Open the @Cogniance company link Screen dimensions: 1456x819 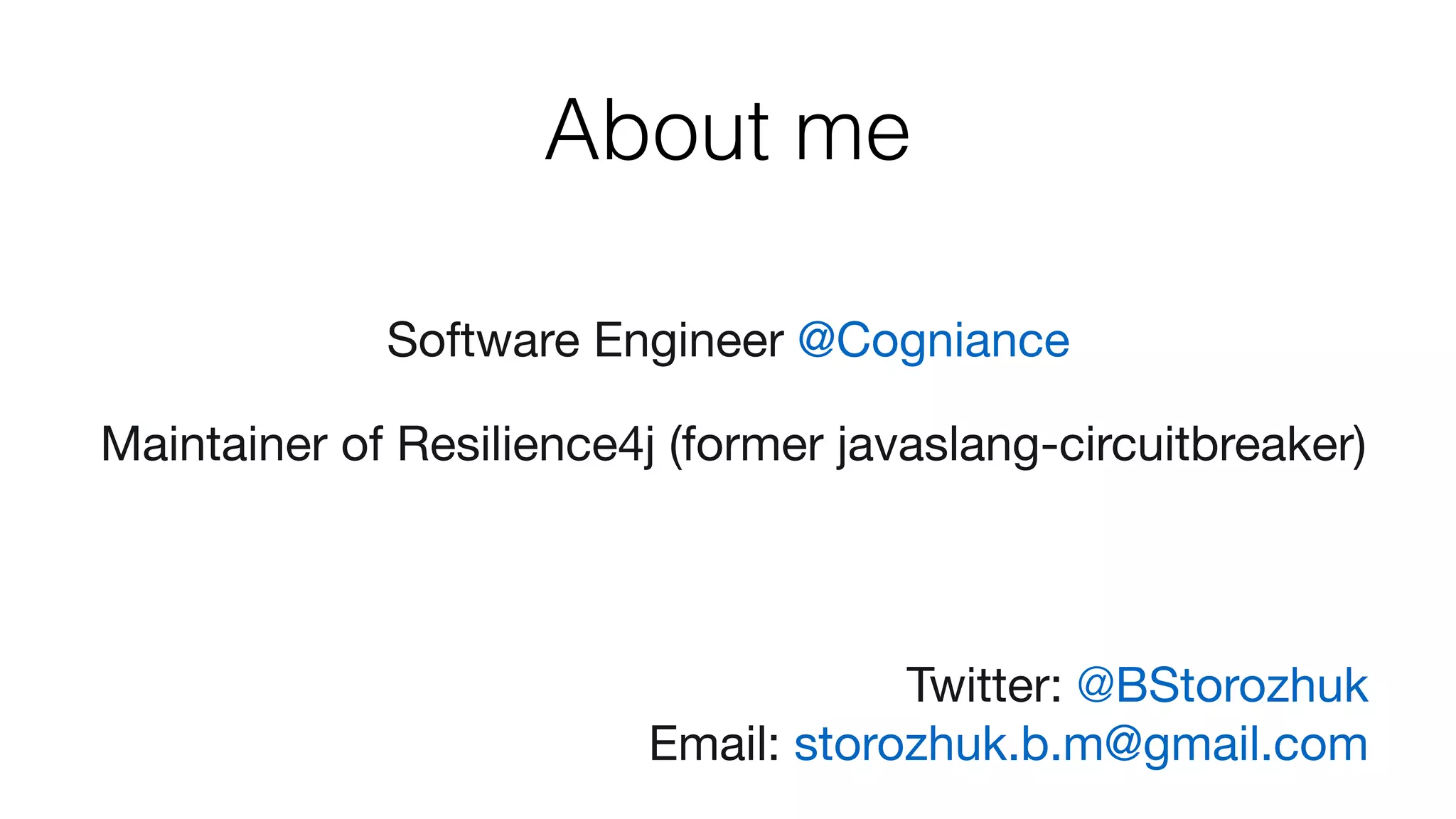(x=933, y=341)
